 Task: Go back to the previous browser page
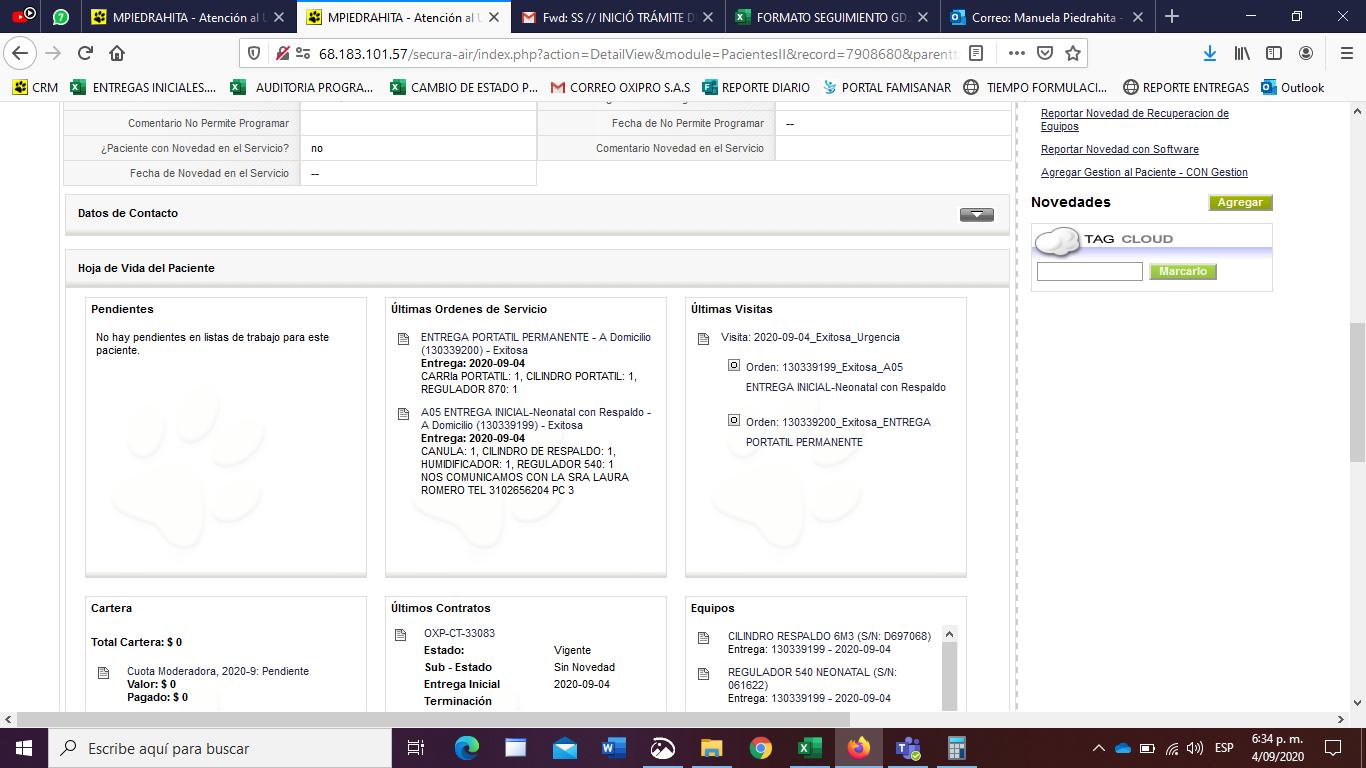pyautogui.click(x=22, y=53)
